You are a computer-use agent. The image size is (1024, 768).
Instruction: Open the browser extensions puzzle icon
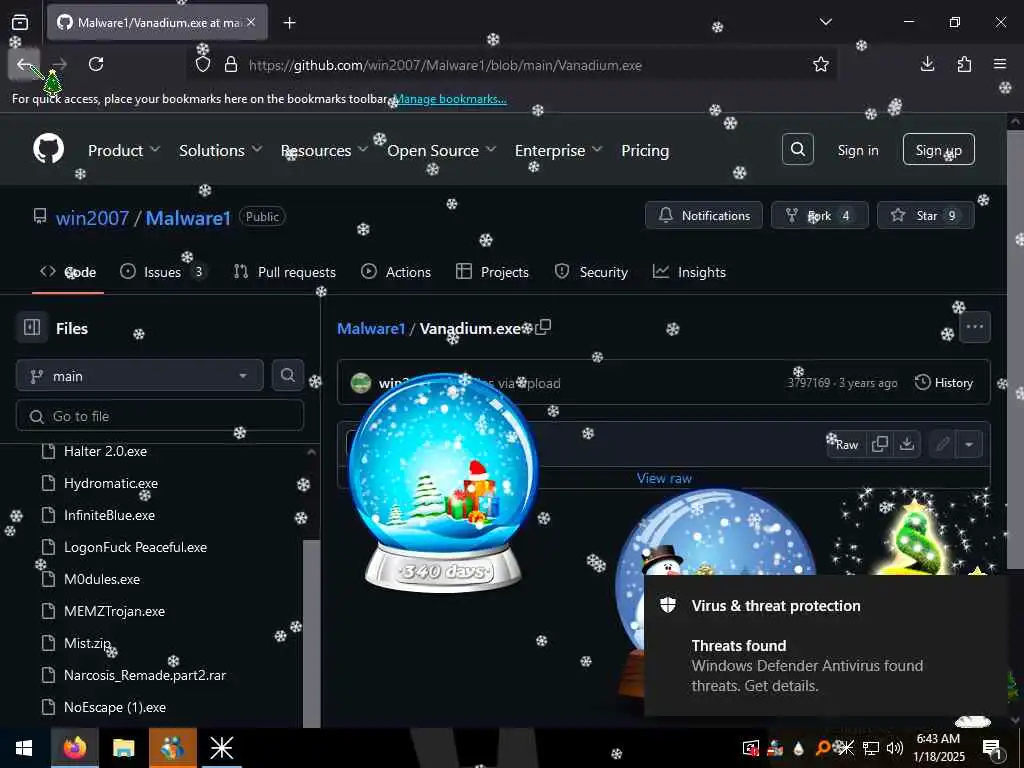point(964,64)
